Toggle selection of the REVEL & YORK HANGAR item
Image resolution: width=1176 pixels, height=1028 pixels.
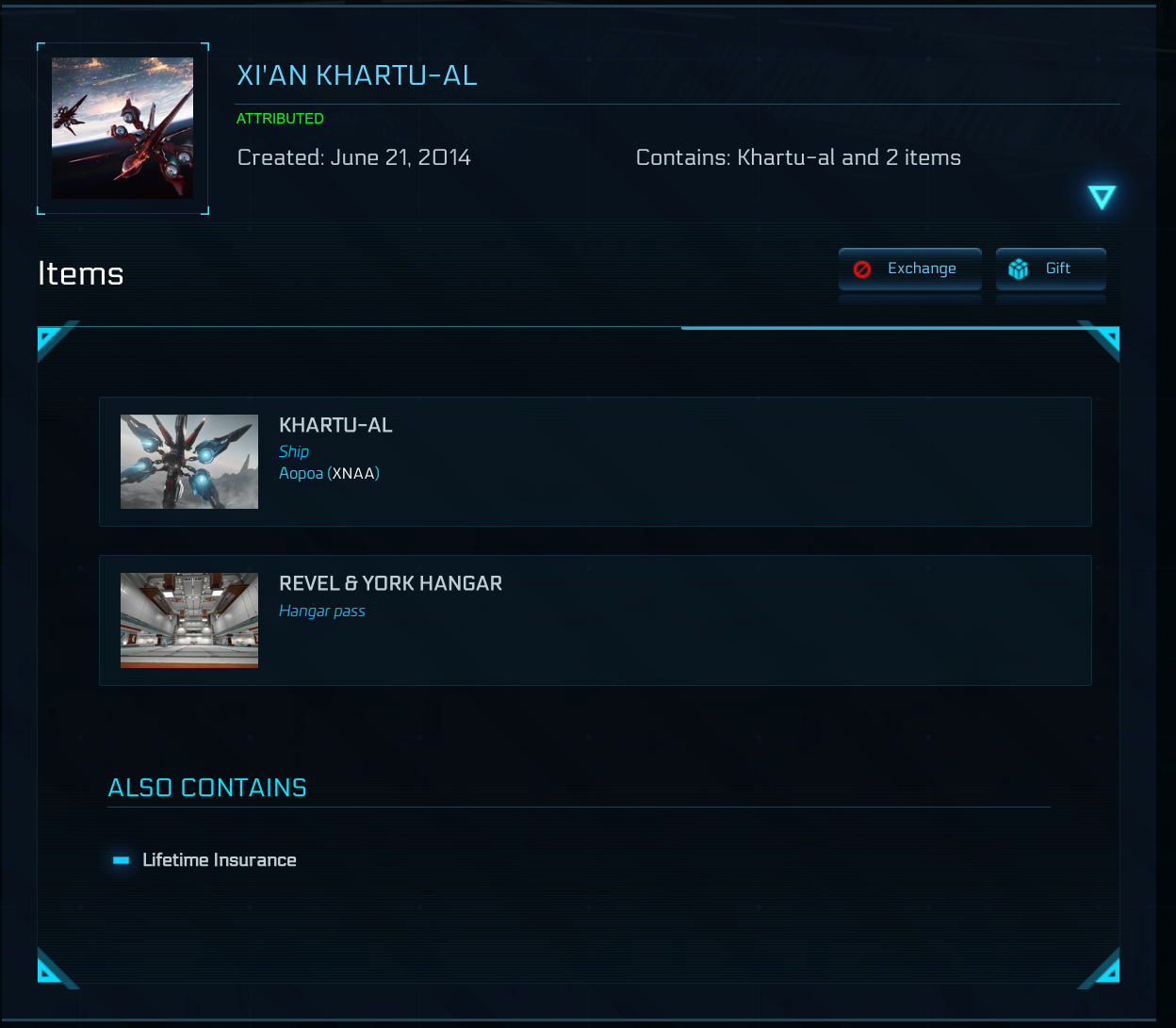point(595,620)
